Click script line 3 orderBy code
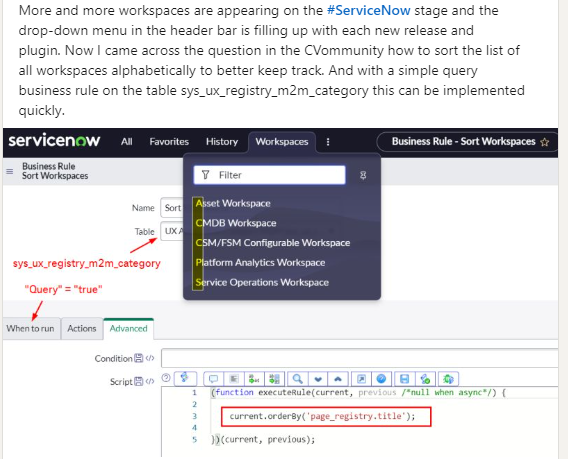The height and width of the screenshot is (459, 568). click(322, 416)
